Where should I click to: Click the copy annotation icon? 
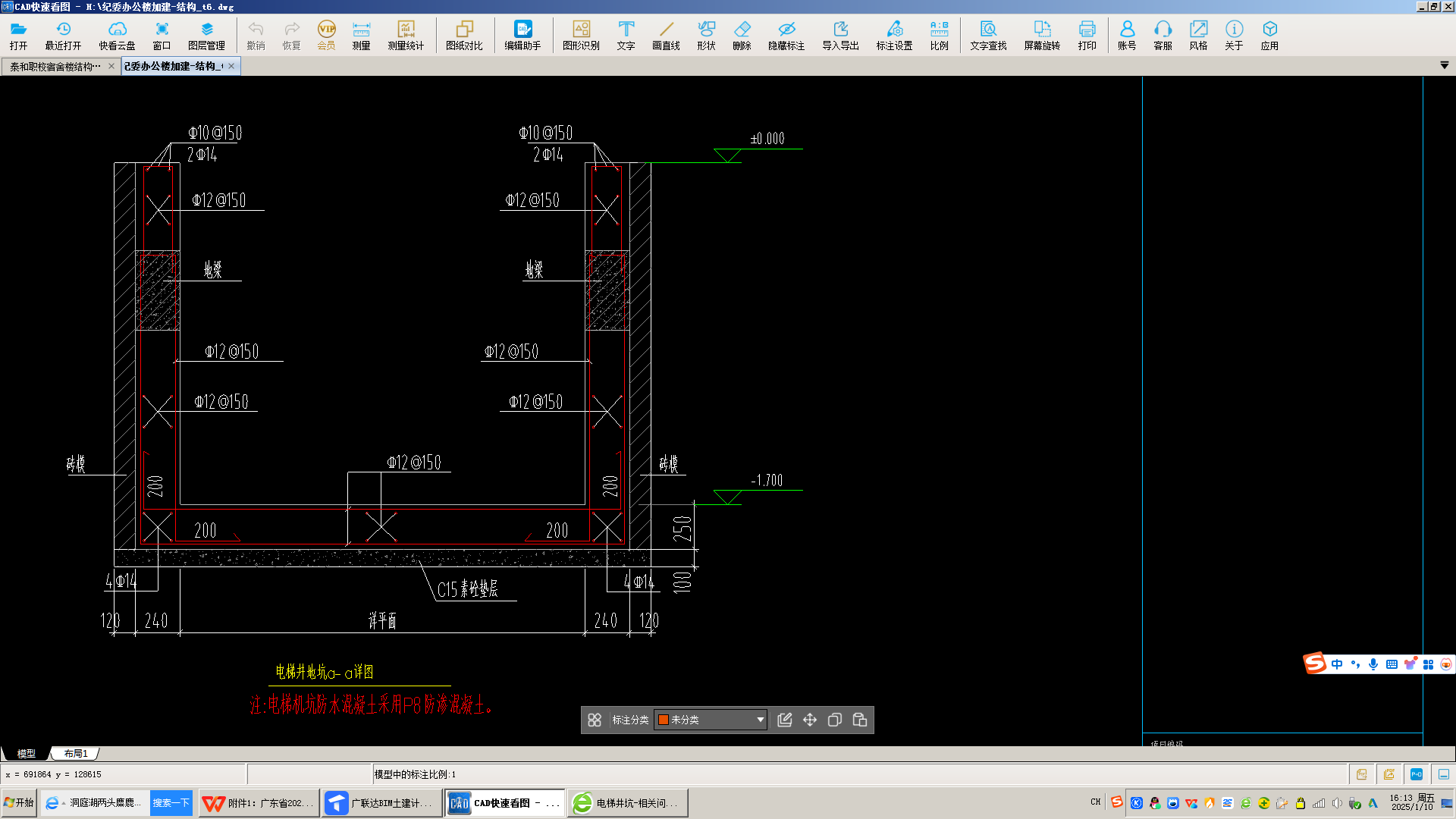click(x=835, y=720)
